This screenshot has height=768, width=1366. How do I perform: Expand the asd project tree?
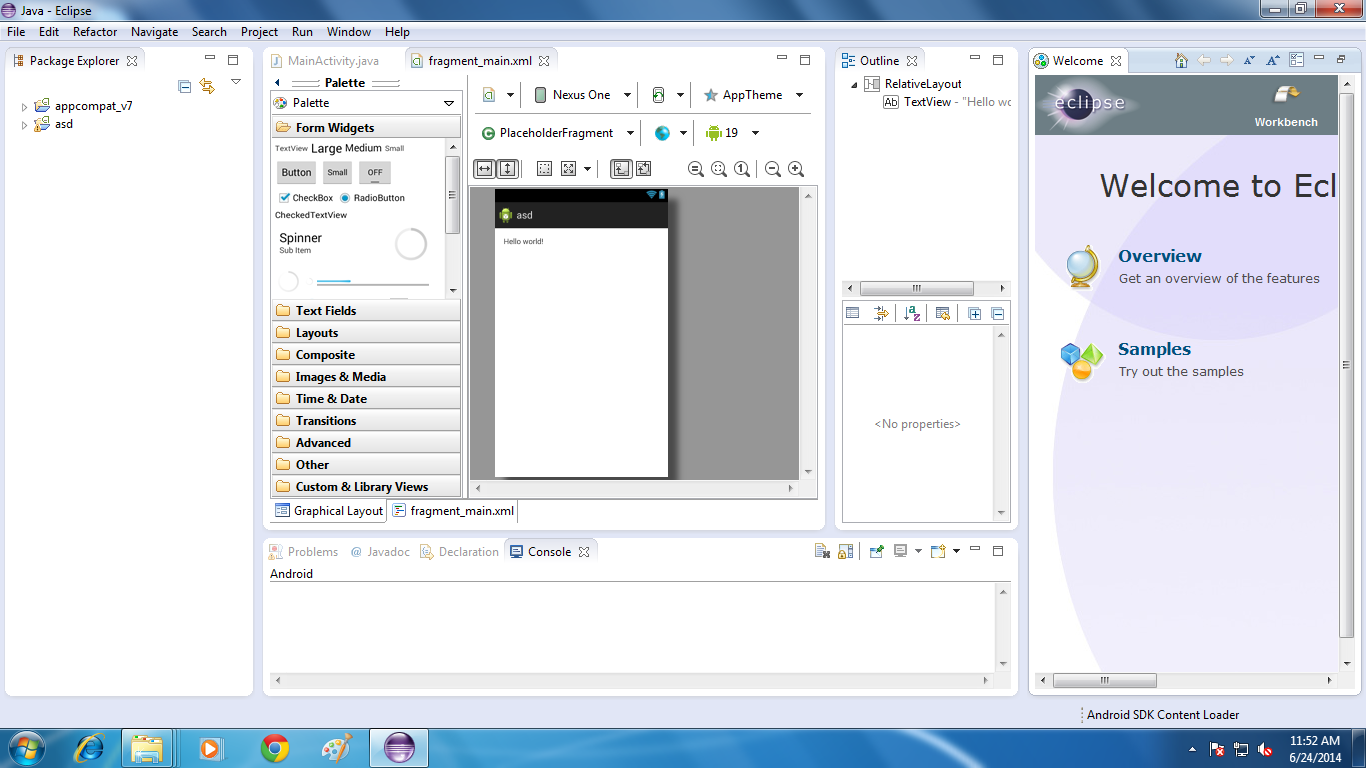(x=24, y=125)
